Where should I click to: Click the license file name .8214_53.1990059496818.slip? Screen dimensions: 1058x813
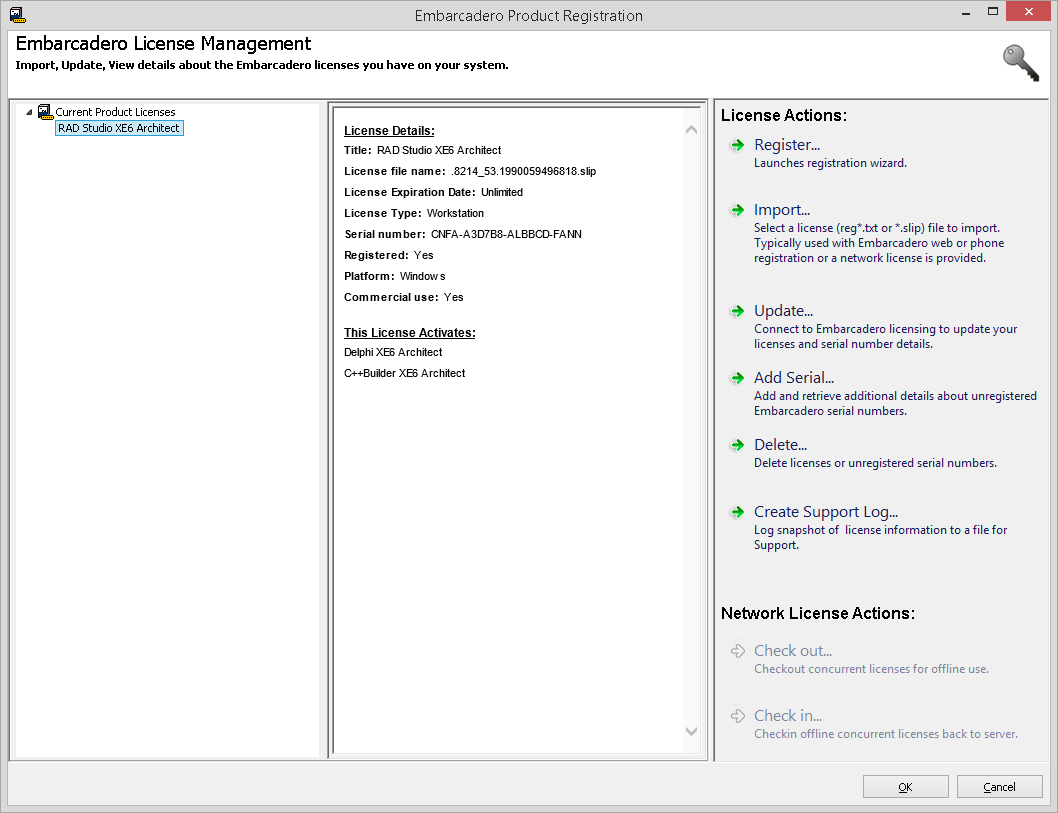524,171
